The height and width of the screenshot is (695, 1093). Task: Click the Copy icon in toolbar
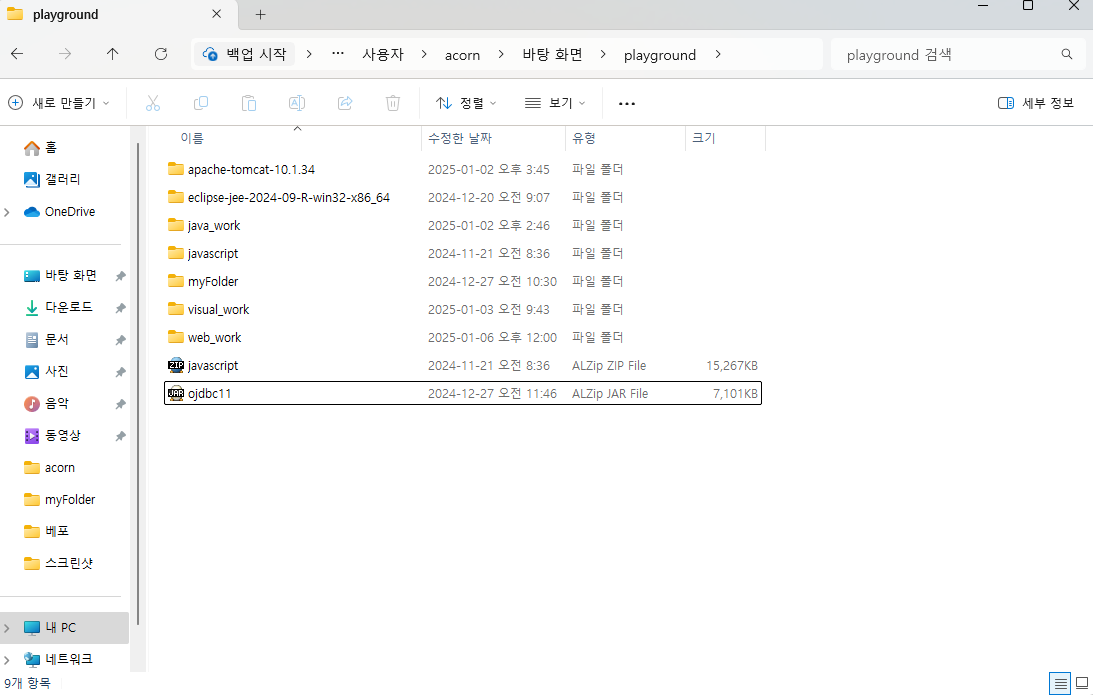click(201, 103)
